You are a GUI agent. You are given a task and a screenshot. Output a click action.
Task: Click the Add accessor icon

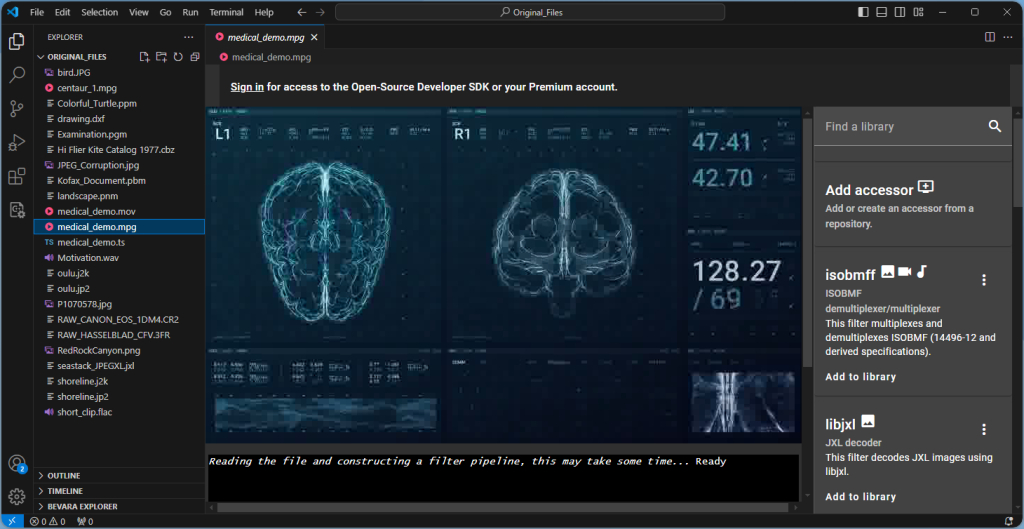coord(925,187)
